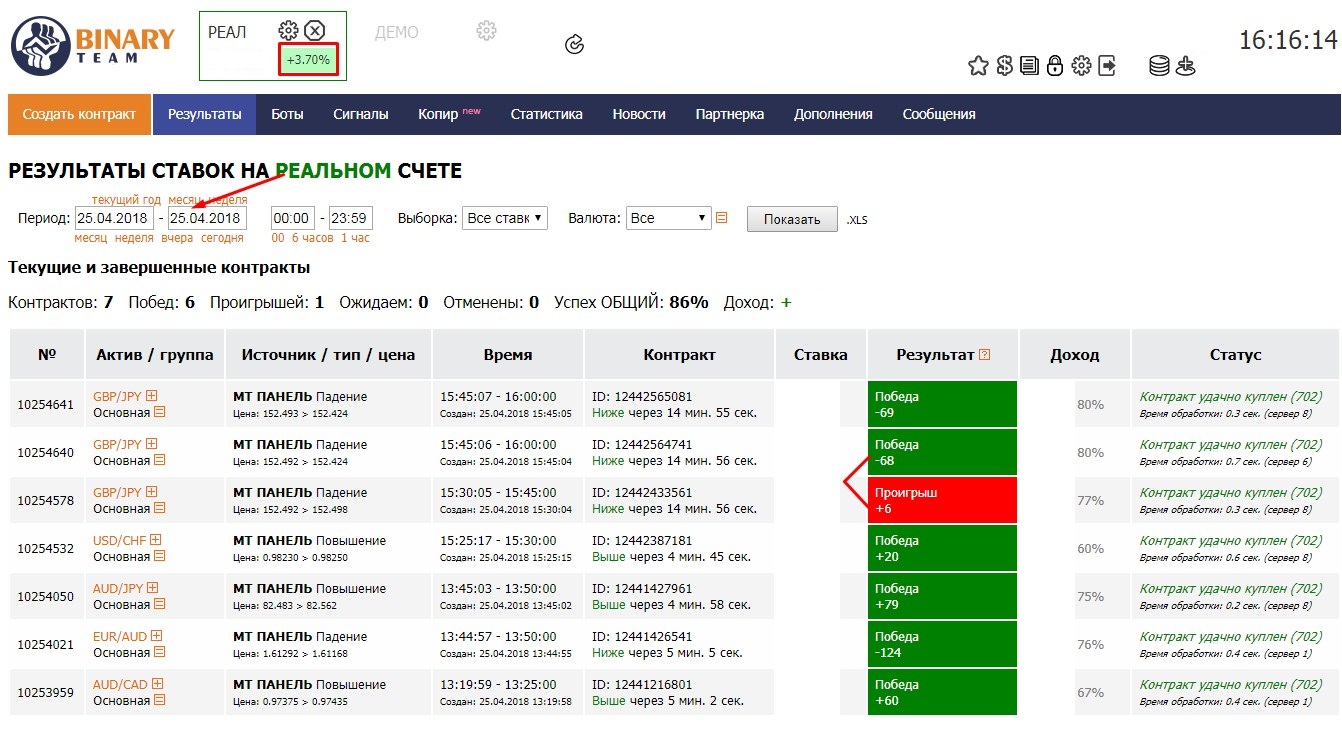The image size is (1342, 733).
Task: Switch to the Результаты tab
Action: pyautogui.click(x=204, y=114)
